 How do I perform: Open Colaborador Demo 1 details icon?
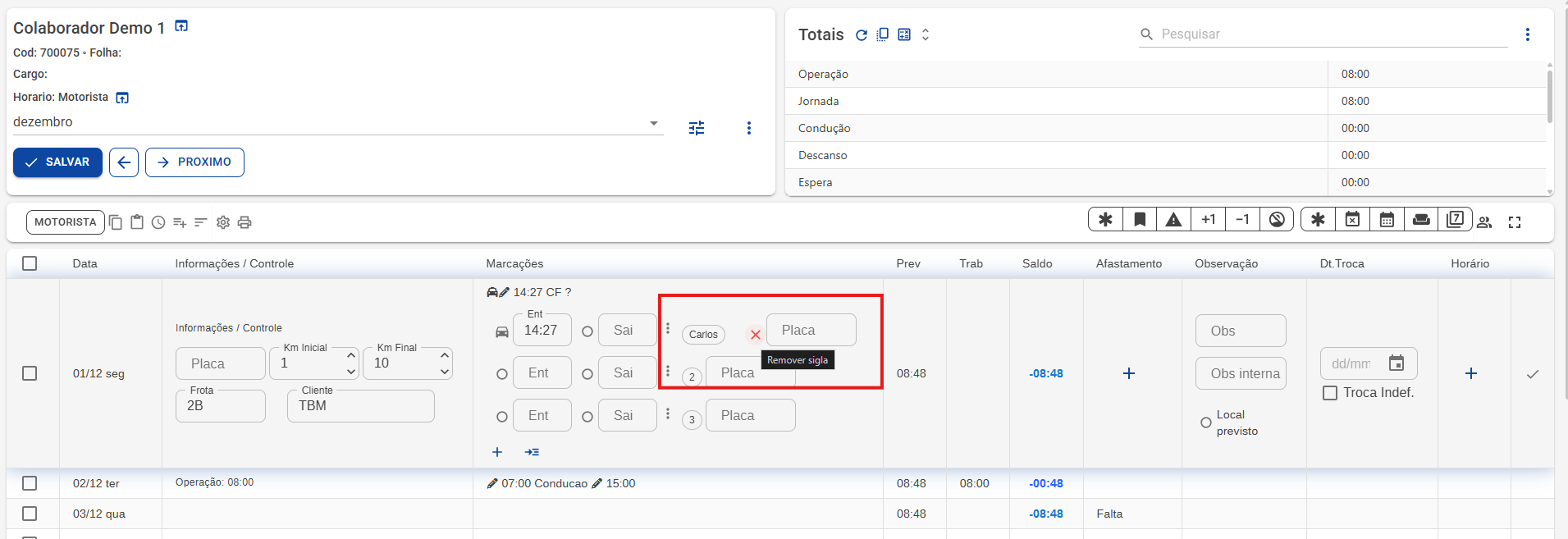(181, 26)
